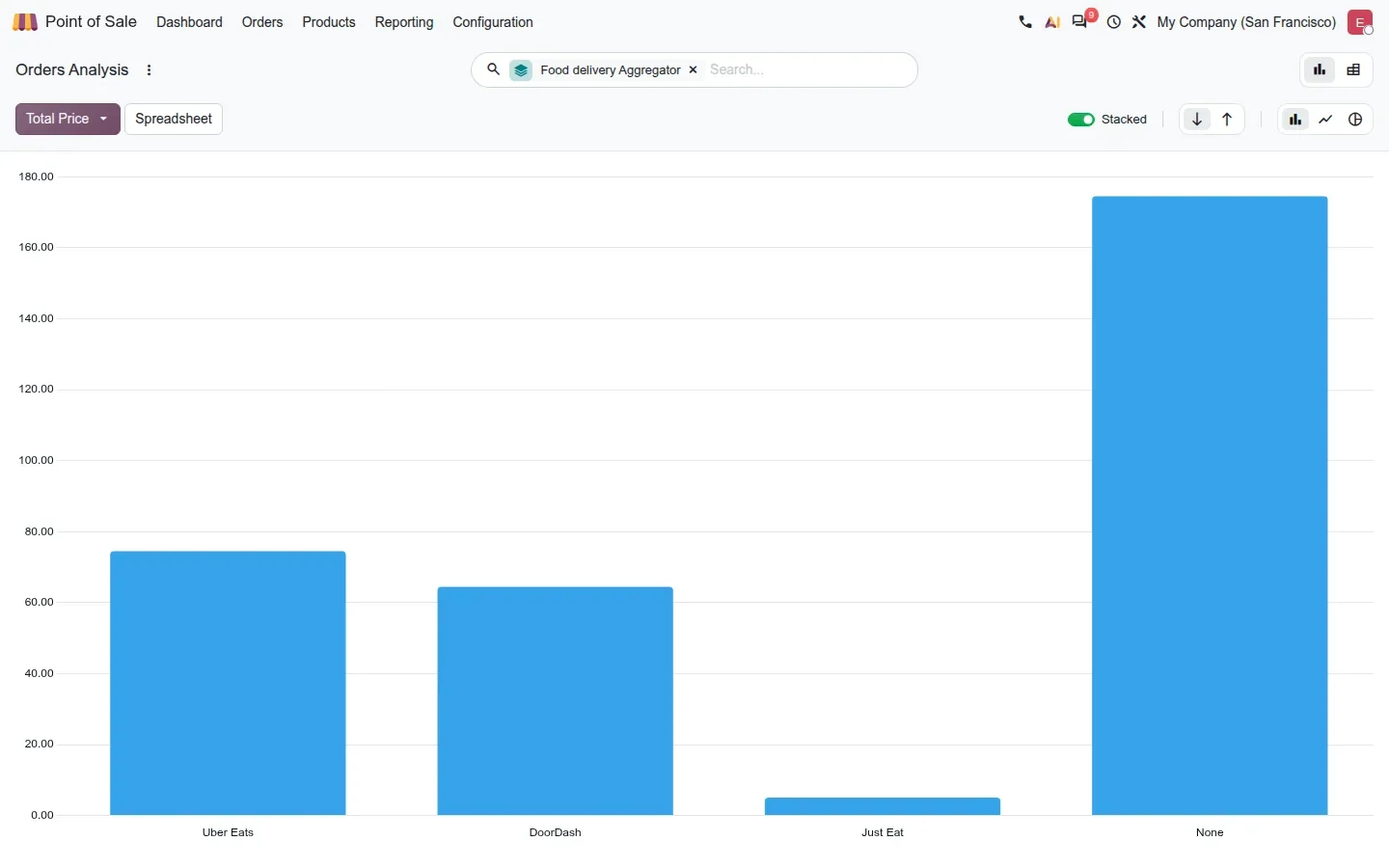Open the user avatar menu

[x=1360, y=22]
